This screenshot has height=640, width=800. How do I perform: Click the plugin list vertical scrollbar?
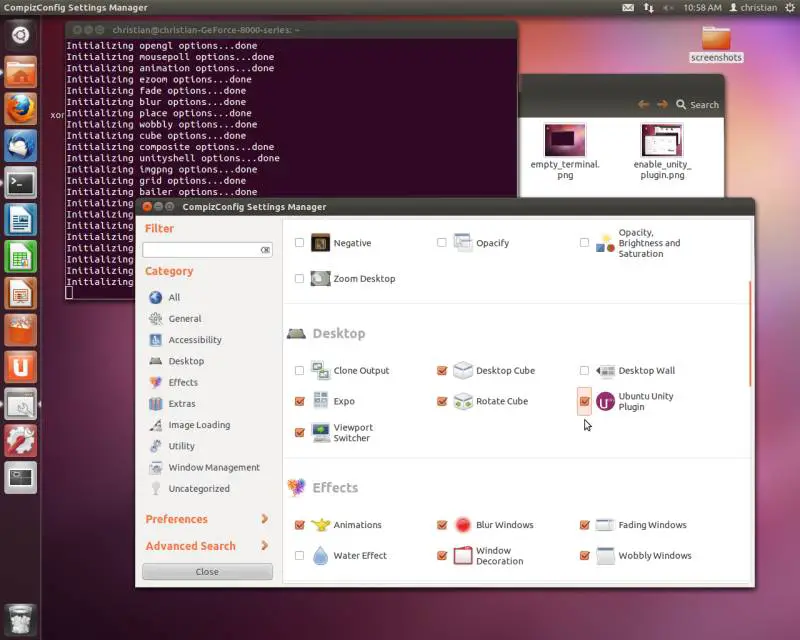(750, 333)
